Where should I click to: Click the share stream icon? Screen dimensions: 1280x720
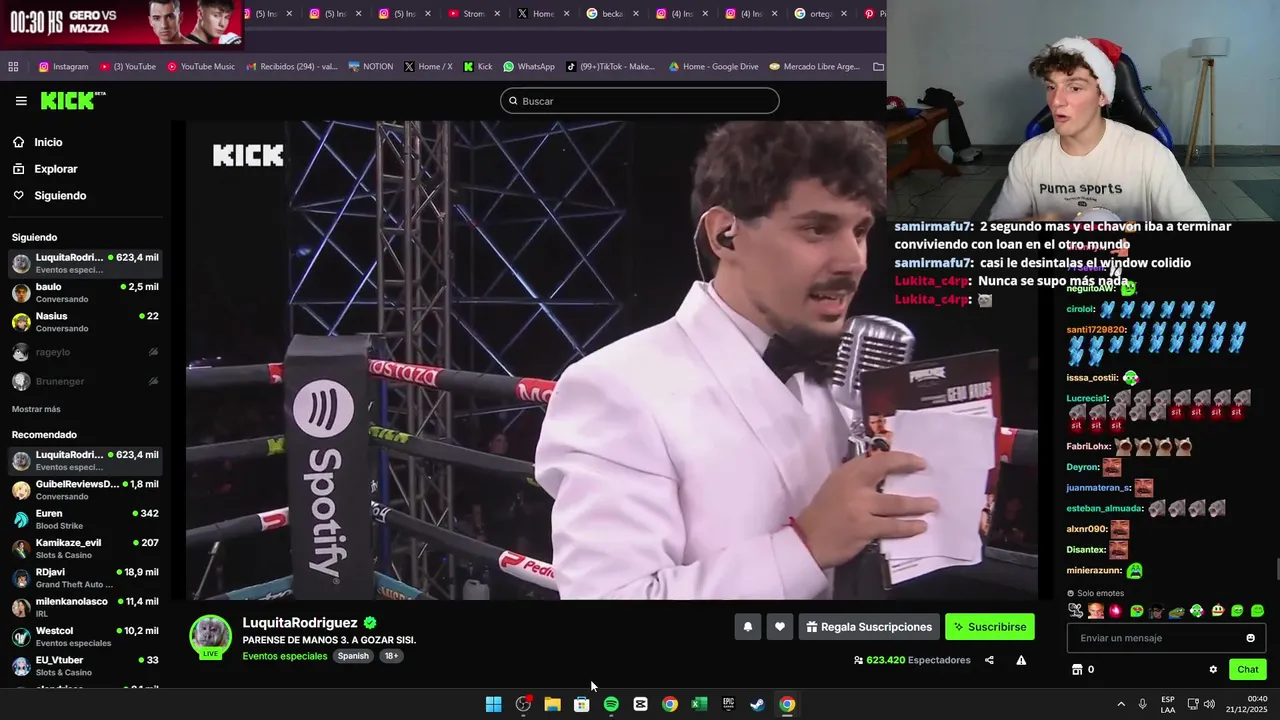tap(989, 660)
